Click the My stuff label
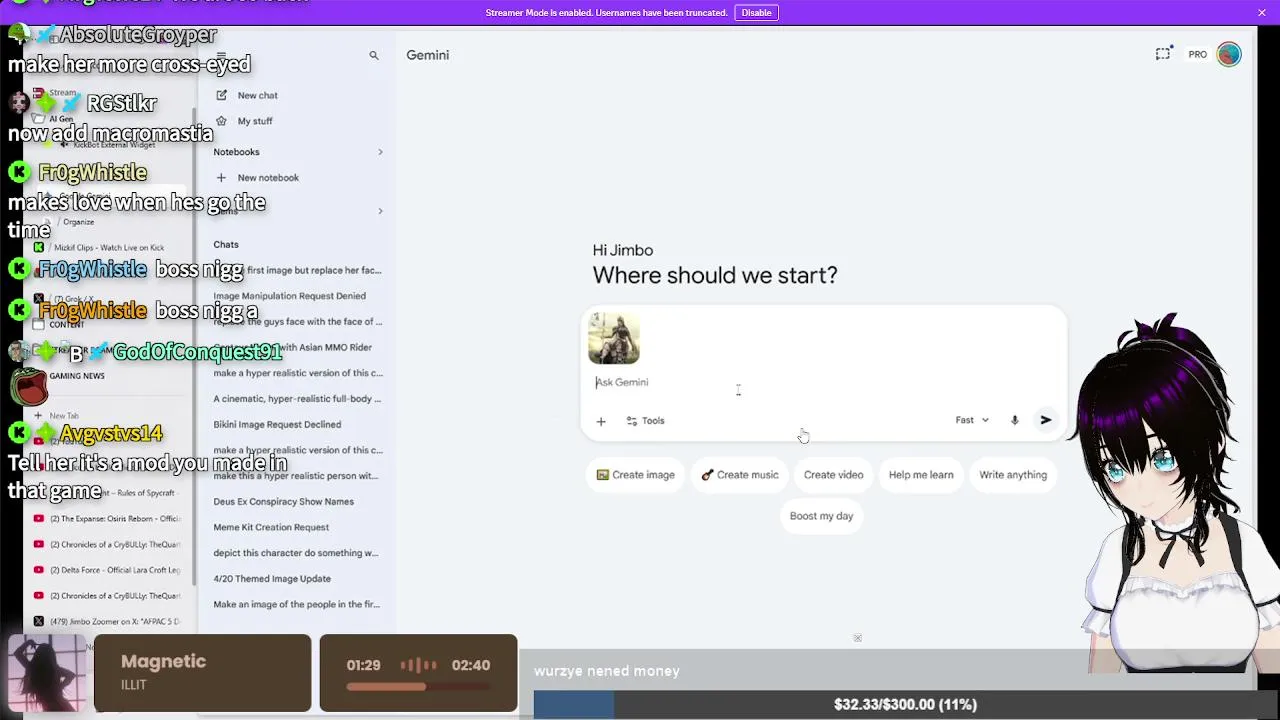The image size is (1280, 720). [x=255, y=121]
